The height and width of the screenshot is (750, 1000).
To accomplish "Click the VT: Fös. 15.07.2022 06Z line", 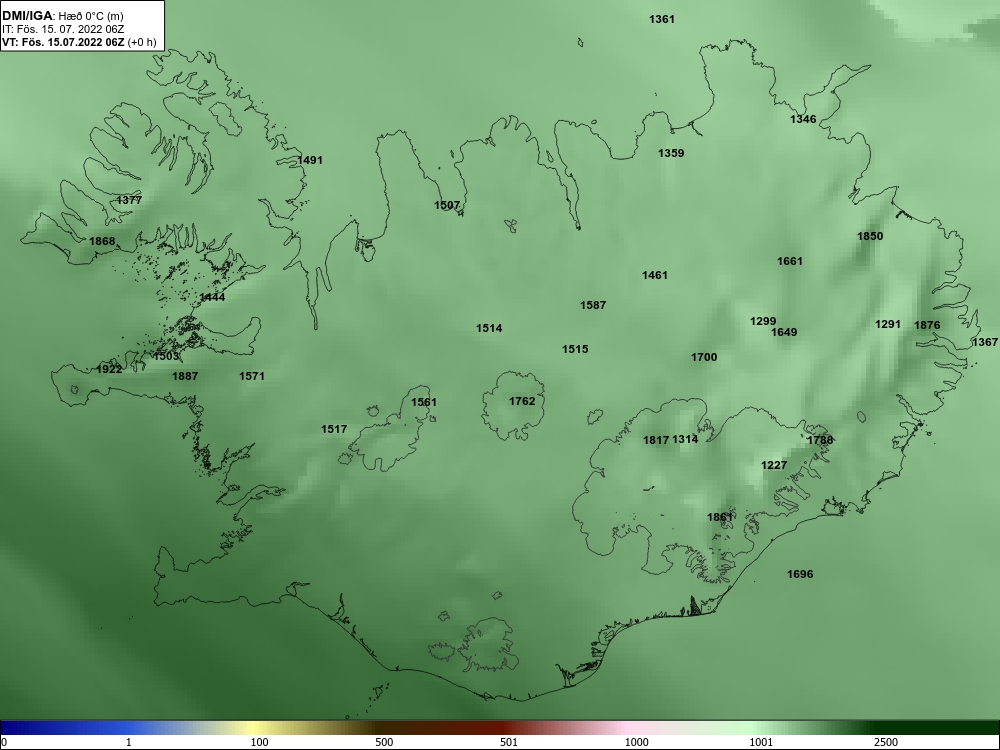I will coord(79,43).
